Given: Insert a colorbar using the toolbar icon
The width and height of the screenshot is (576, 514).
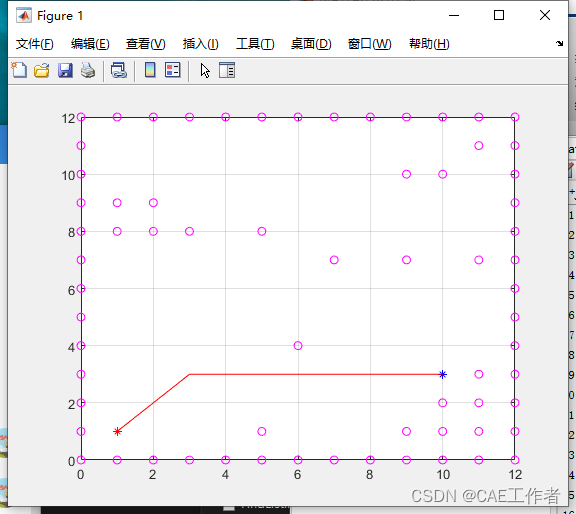Looking at the screenshot, I should click(x=150, y=70).
